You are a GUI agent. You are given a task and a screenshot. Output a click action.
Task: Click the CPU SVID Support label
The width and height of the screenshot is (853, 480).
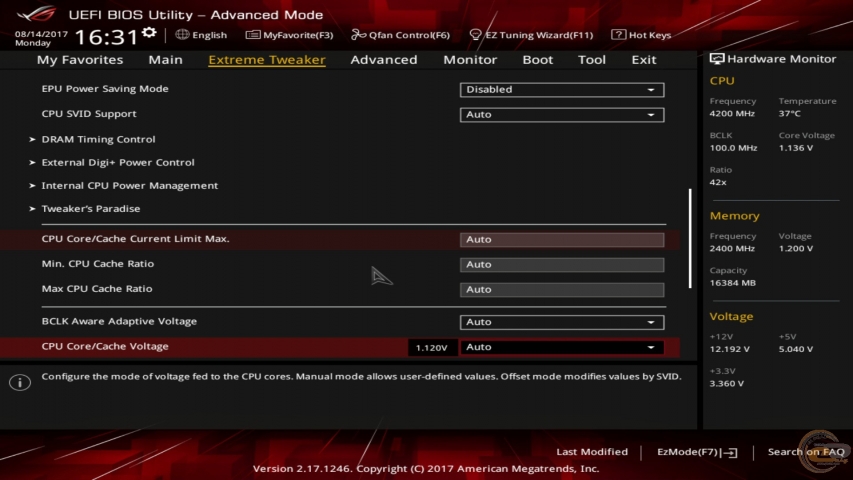pos(89,114)
